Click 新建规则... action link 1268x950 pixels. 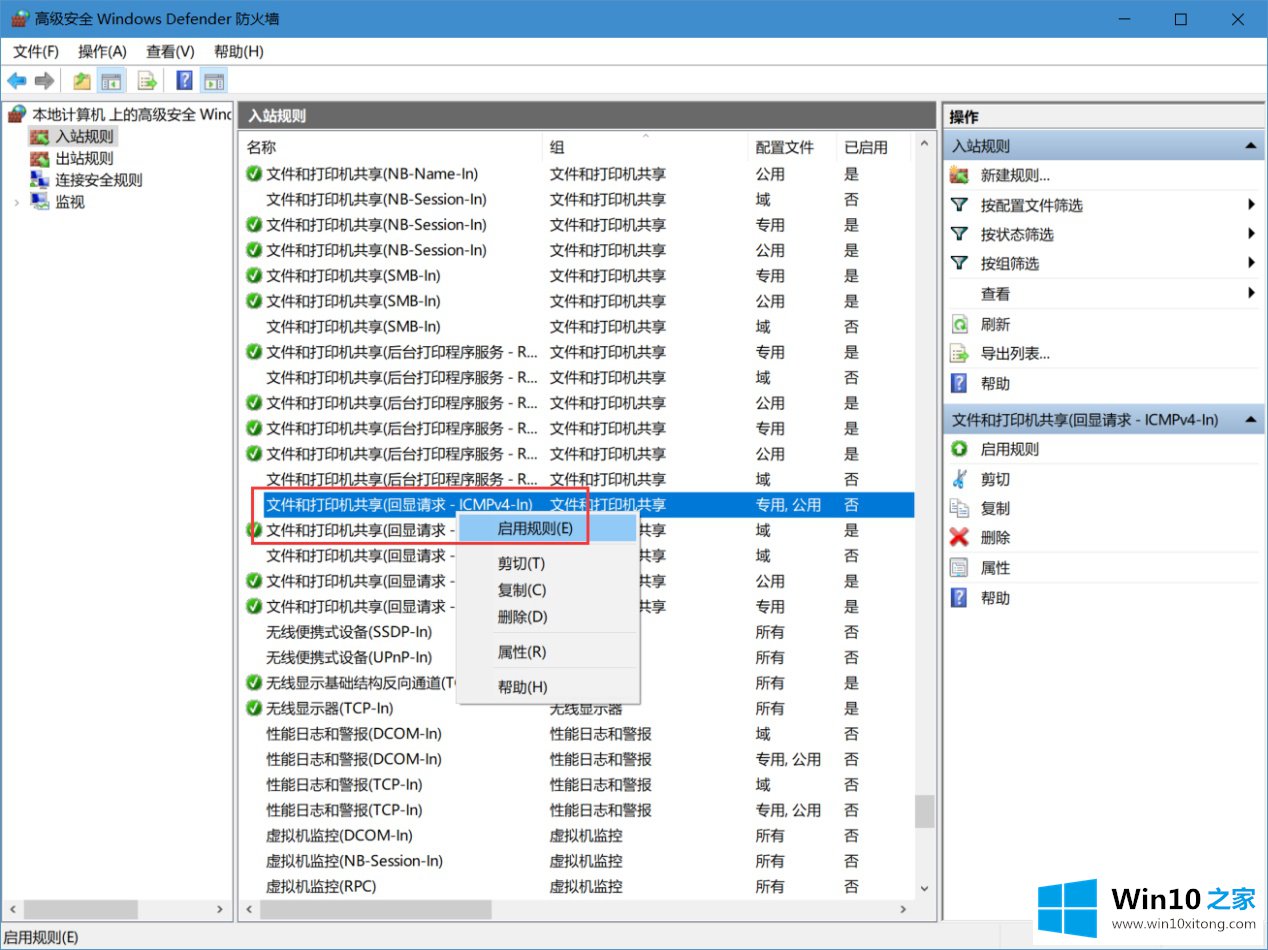click(x=1015, y=175)
